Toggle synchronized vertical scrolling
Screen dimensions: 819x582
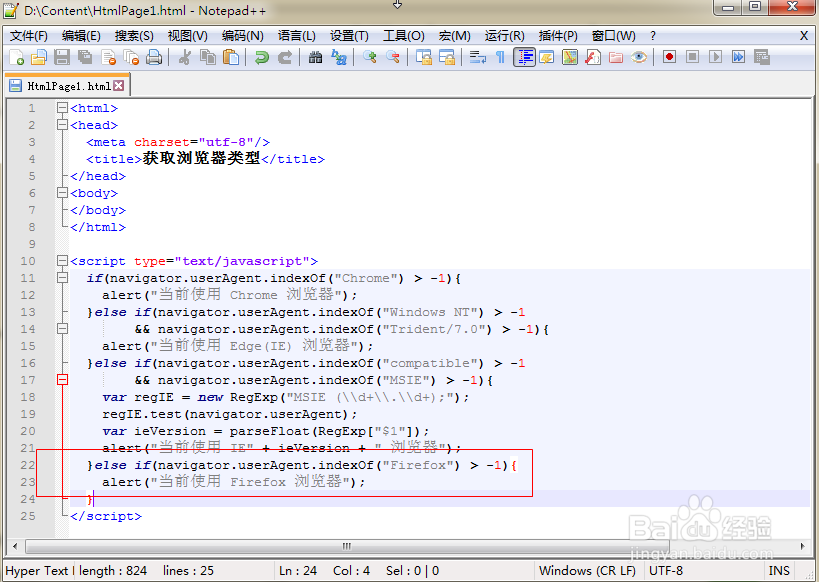[424, 57]
